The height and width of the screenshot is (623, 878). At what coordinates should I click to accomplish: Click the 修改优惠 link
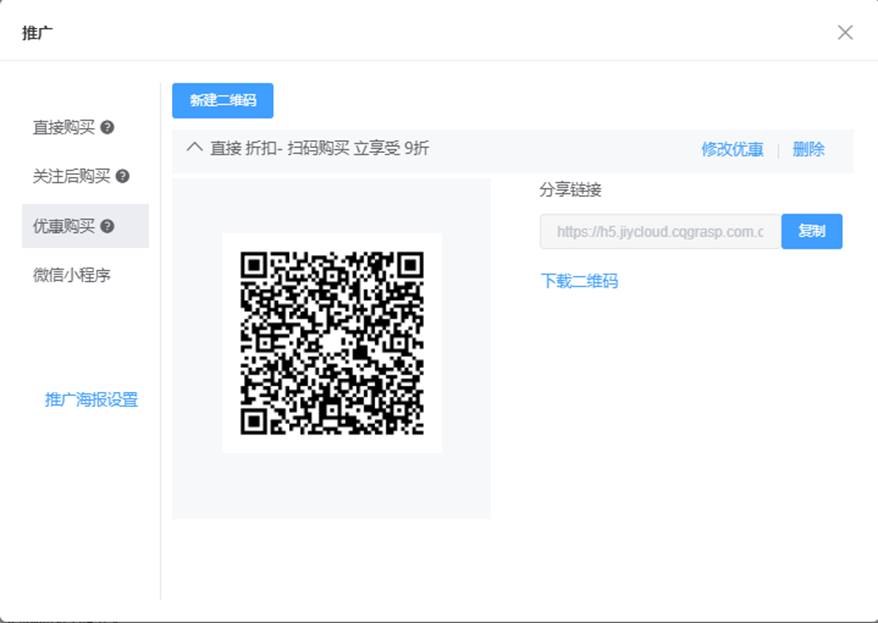pos(732,149)
